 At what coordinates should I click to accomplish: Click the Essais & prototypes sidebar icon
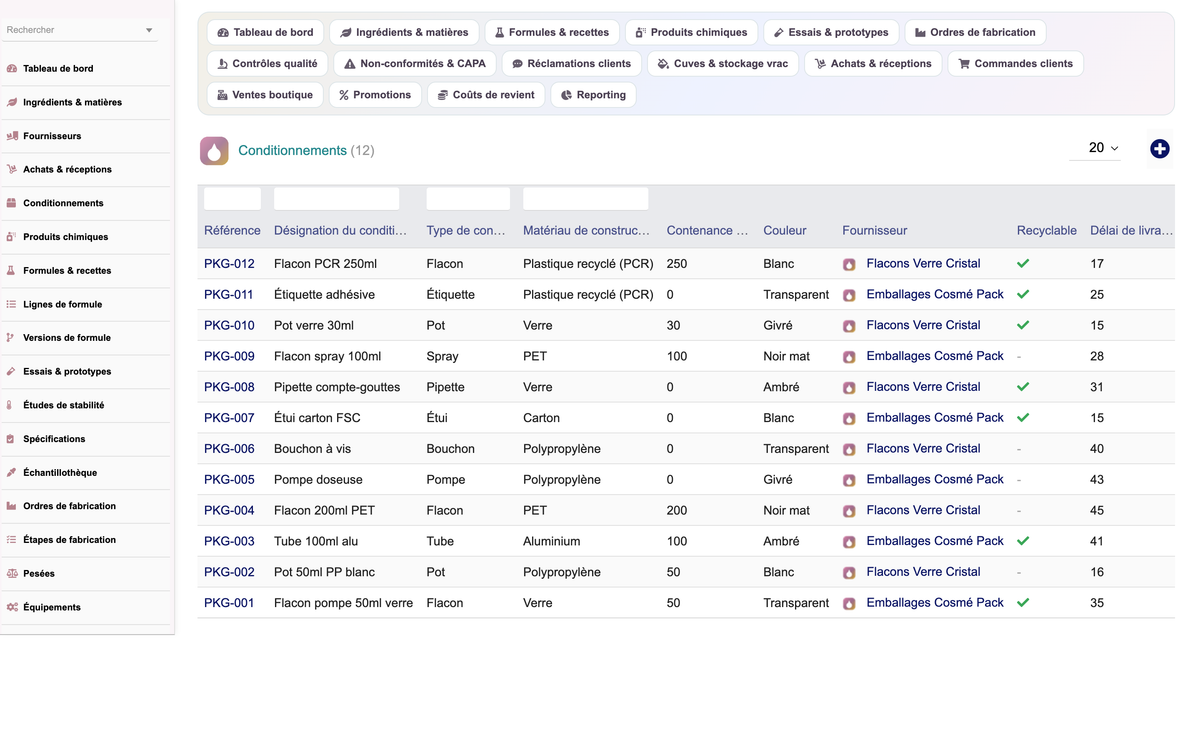tap(12, 372)
